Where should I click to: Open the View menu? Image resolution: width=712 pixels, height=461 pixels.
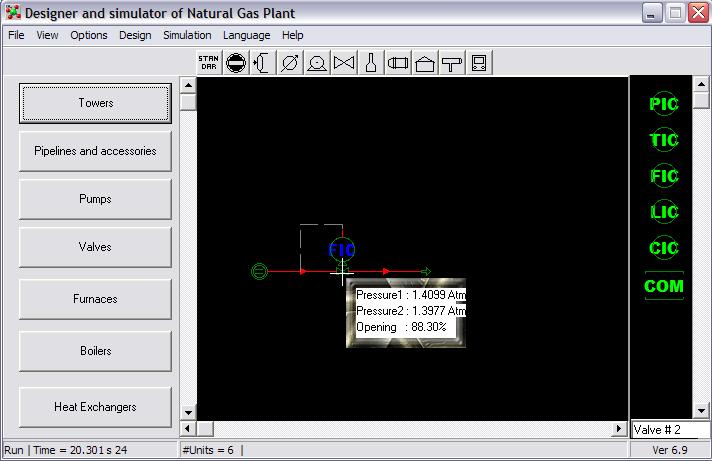47,35
